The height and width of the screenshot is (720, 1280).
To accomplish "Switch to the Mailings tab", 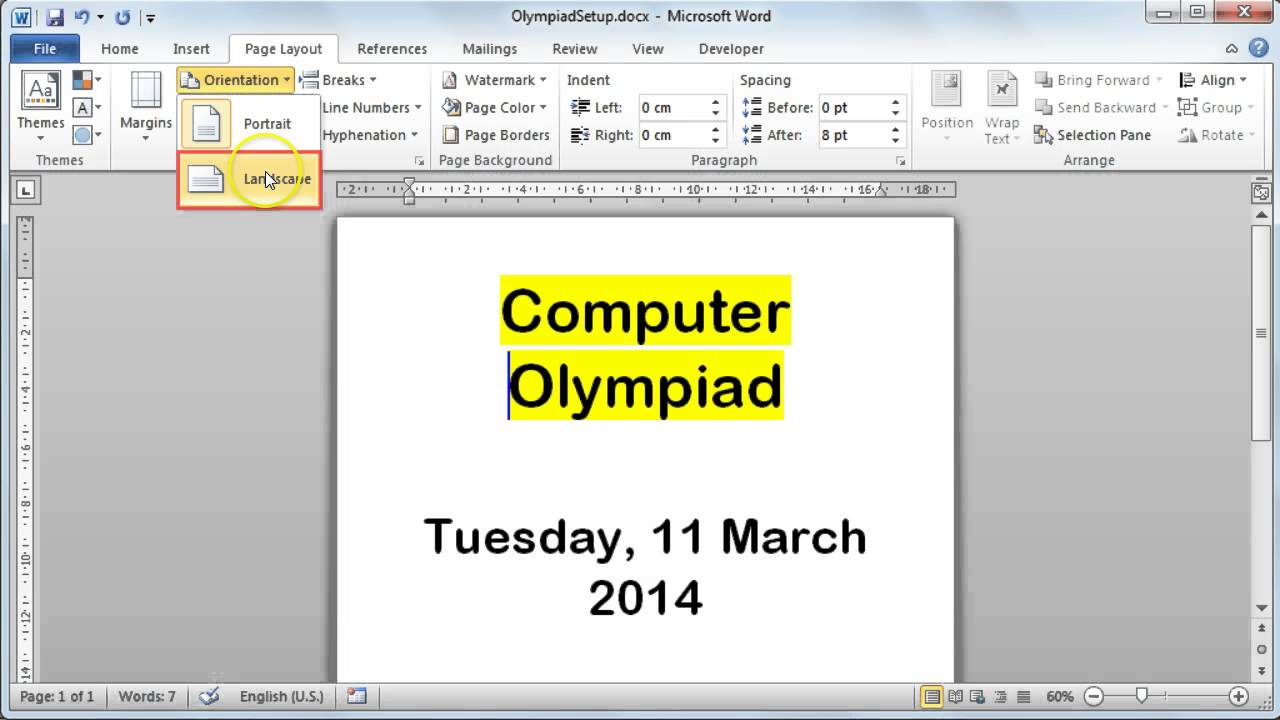I will coord(490,48).
